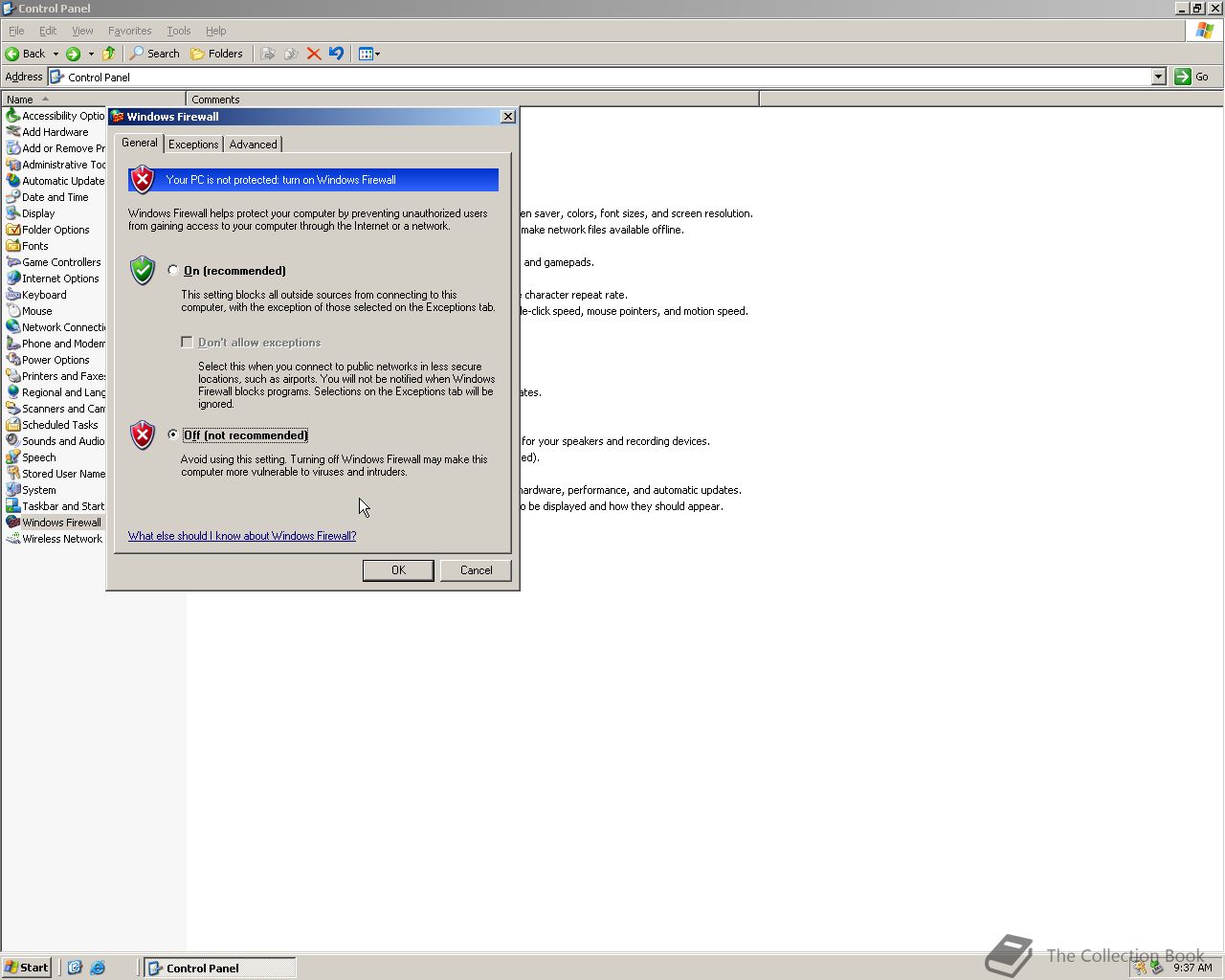This screenshot has height=980, width=1225.
Task: Sort by the Comments column header
Action: point(473,100)
